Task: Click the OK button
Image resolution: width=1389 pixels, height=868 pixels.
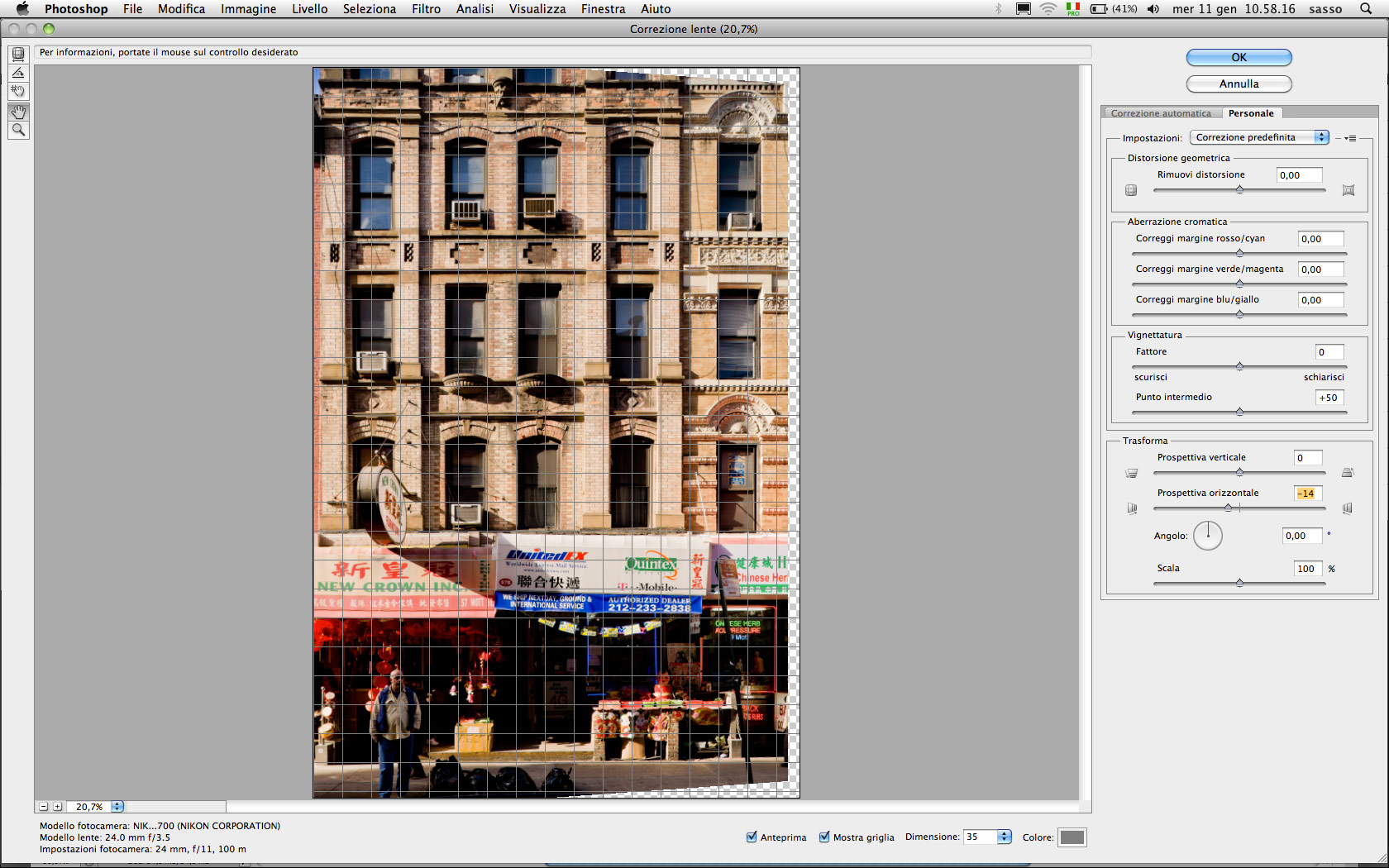Action: click(1239, 57)
